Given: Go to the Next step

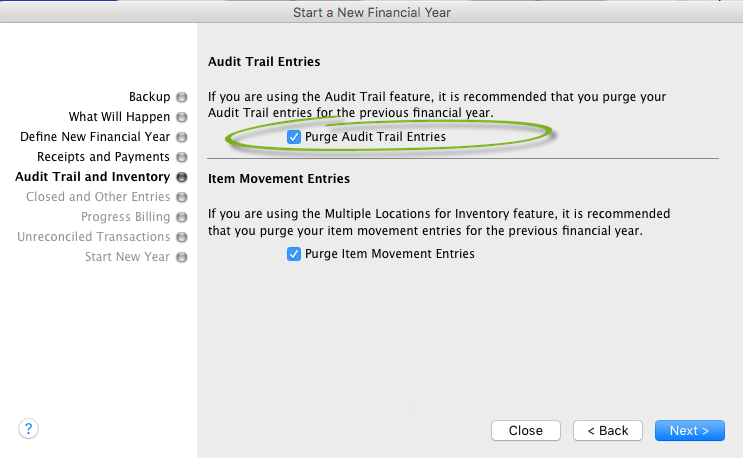Looking at the screenshot, I should [689, 431].
